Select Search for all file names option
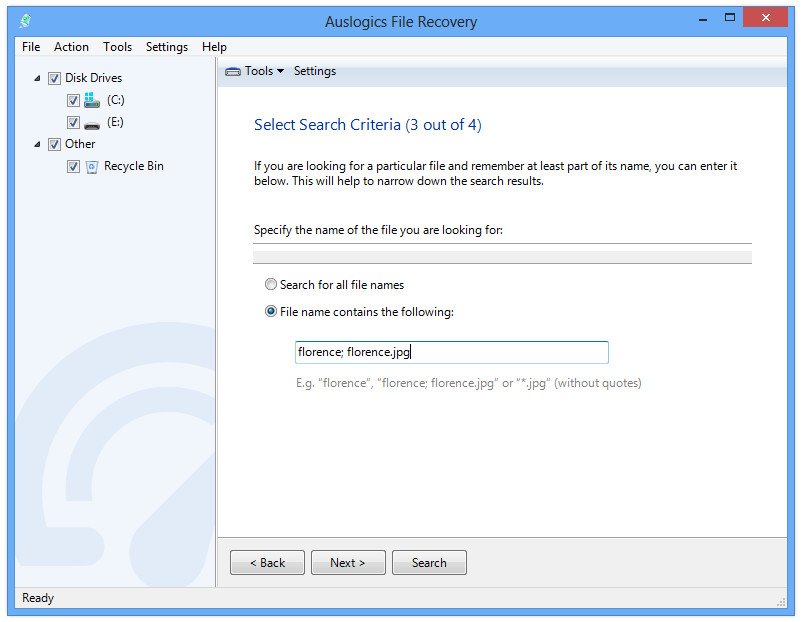This screenshot has height=622, width=802. (x=271, y=284)
